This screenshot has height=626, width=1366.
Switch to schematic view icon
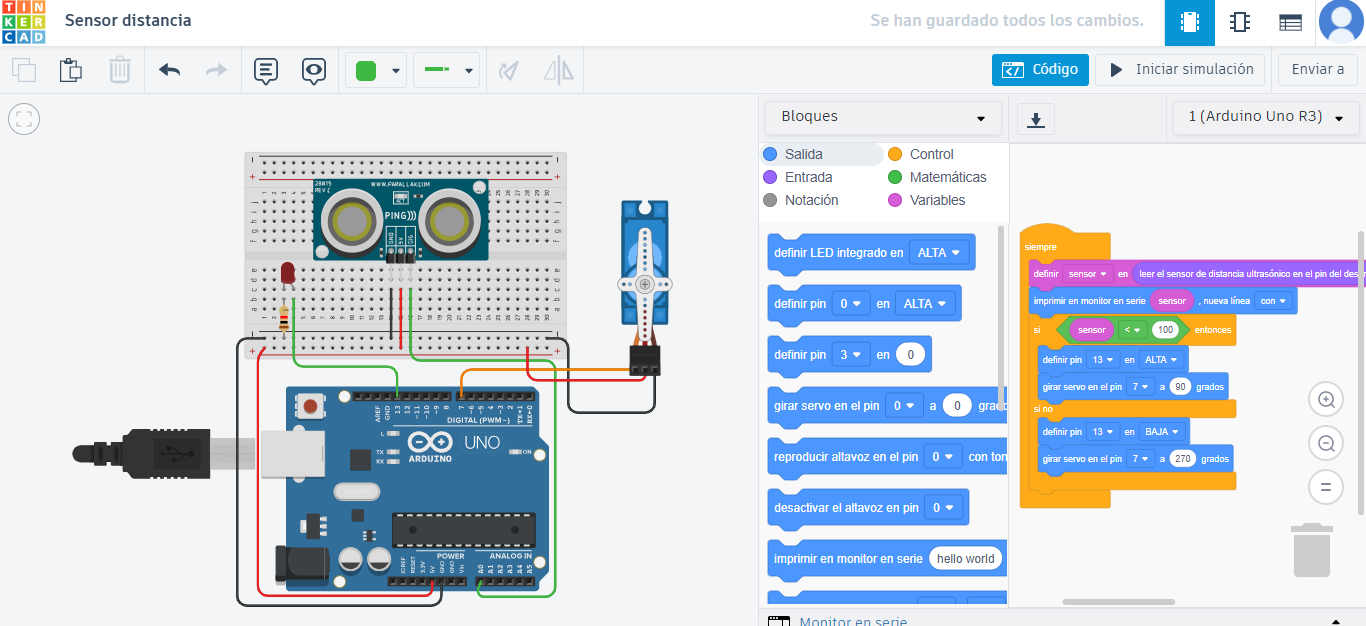point(1240,22)
